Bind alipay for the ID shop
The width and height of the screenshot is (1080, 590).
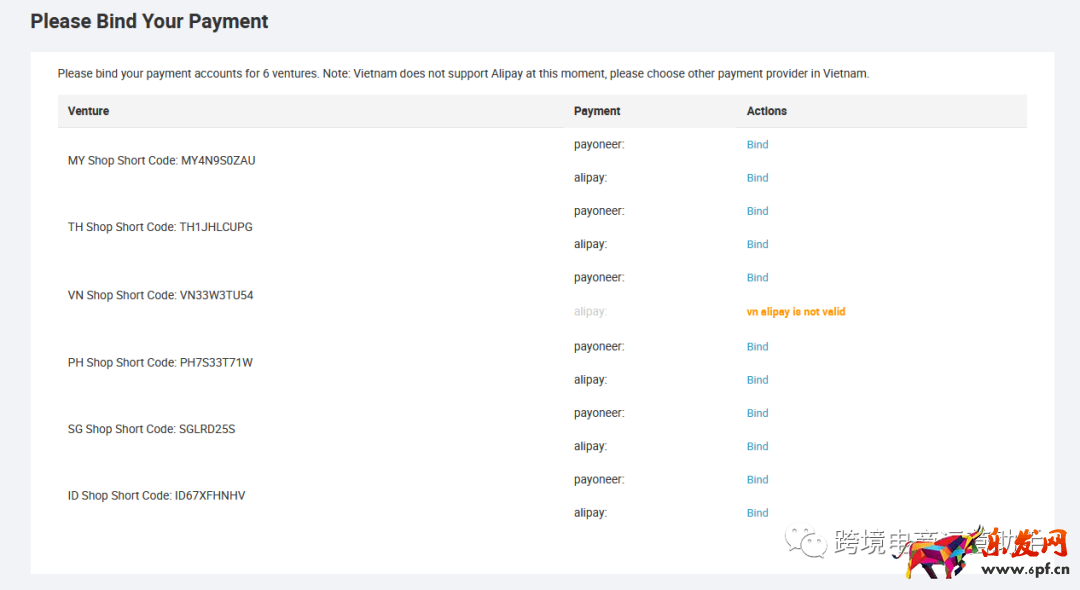coord(757,513)
